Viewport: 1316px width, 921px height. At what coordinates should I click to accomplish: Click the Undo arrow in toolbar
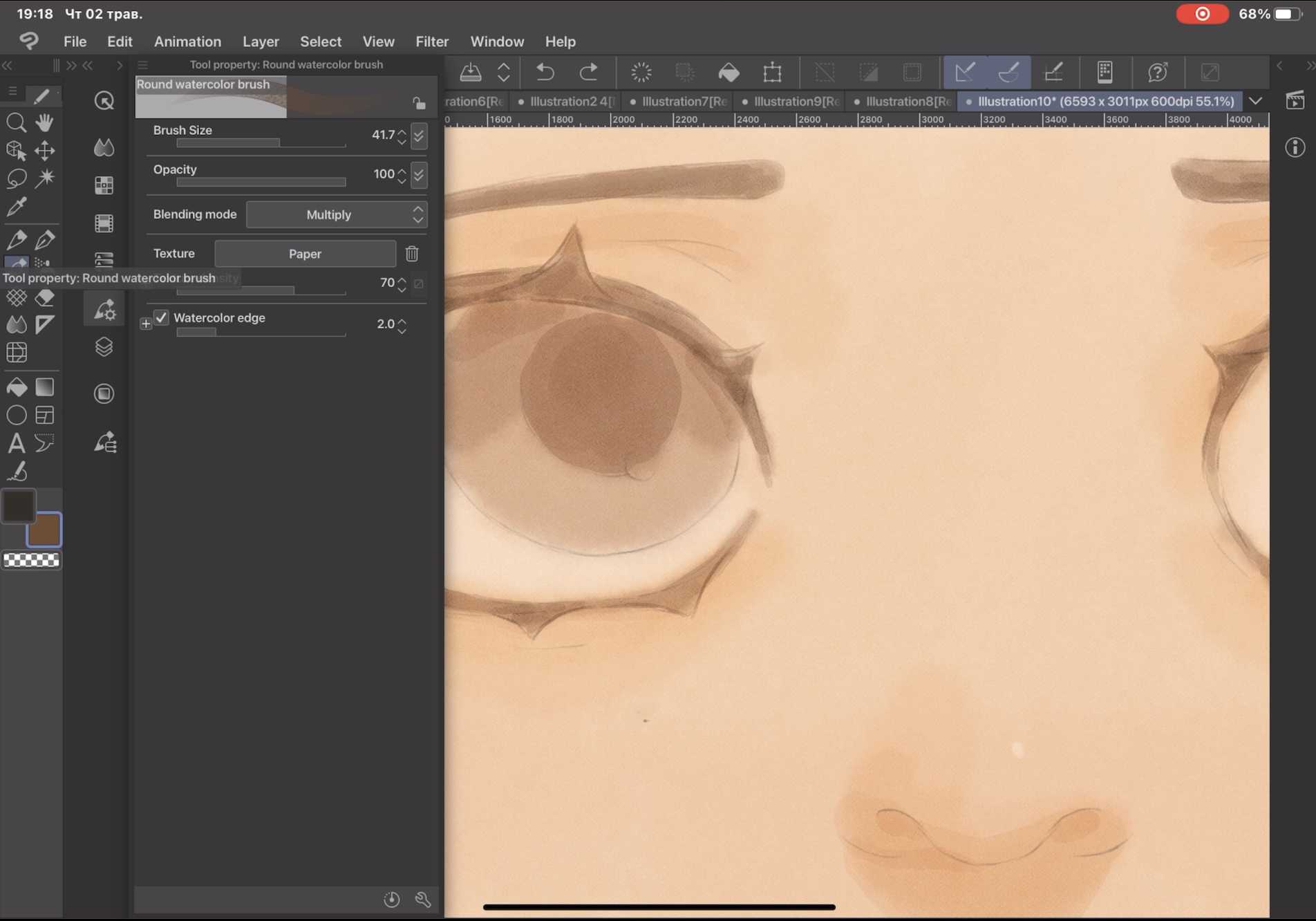tap(545, 72)
